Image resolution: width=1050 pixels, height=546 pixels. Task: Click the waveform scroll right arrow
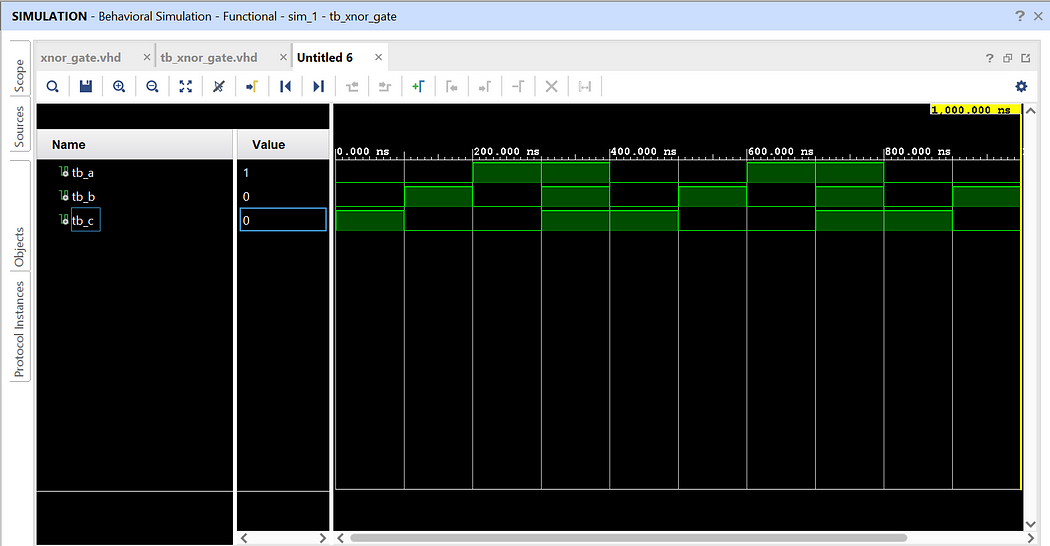(1031, 538)
